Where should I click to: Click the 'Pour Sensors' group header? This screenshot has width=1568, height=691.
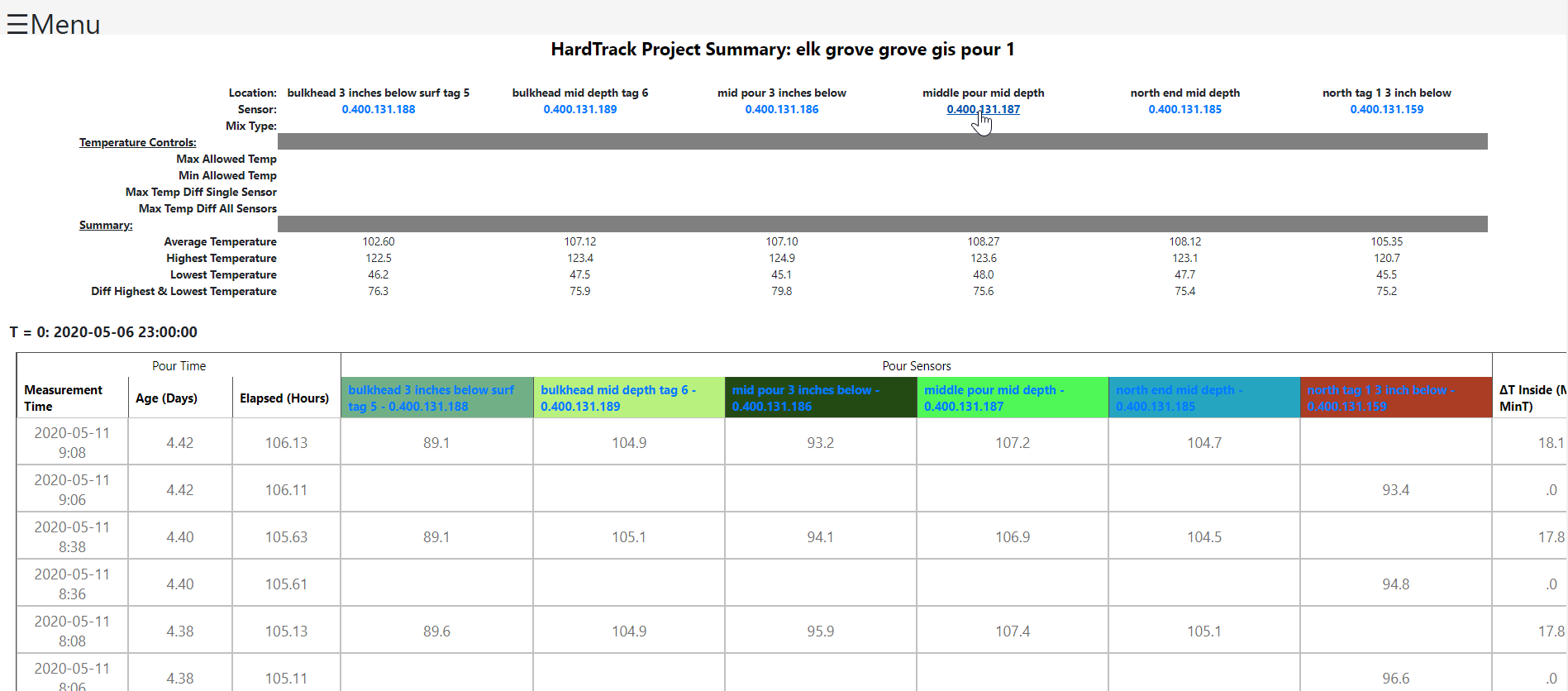tap(917, 365)
